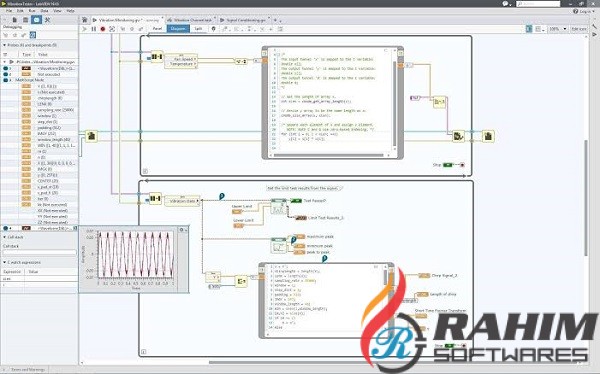
Task: Click the upper loop timing node icon
Action: (157, 57)
